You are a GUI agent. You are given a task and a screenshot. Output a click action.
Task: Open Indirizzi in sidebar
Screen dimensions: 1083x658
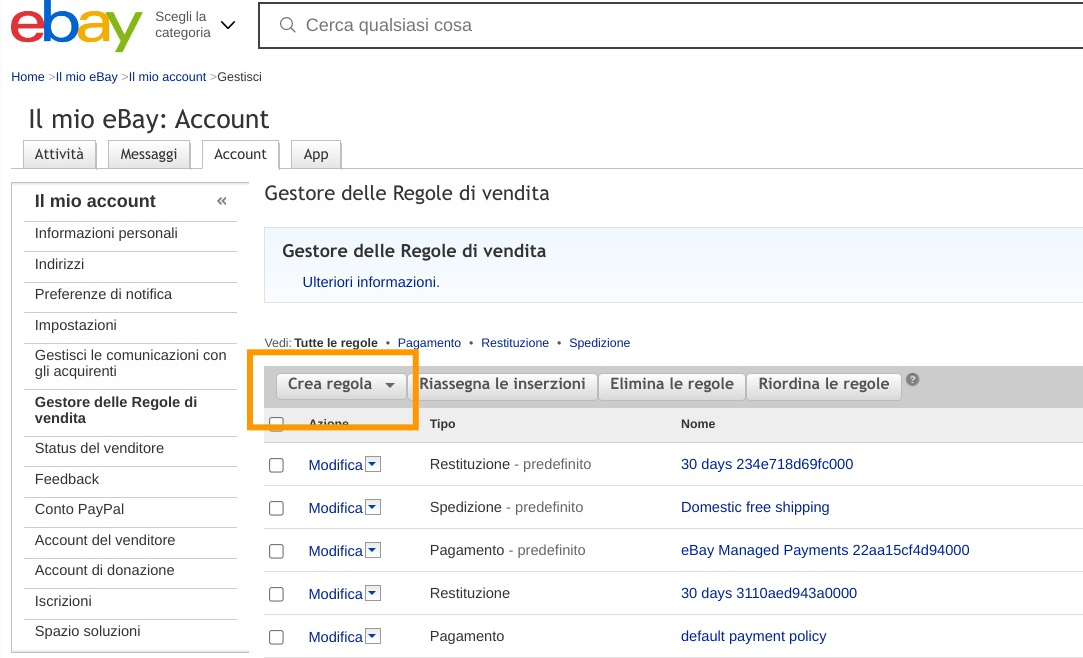tap(59, 264)
